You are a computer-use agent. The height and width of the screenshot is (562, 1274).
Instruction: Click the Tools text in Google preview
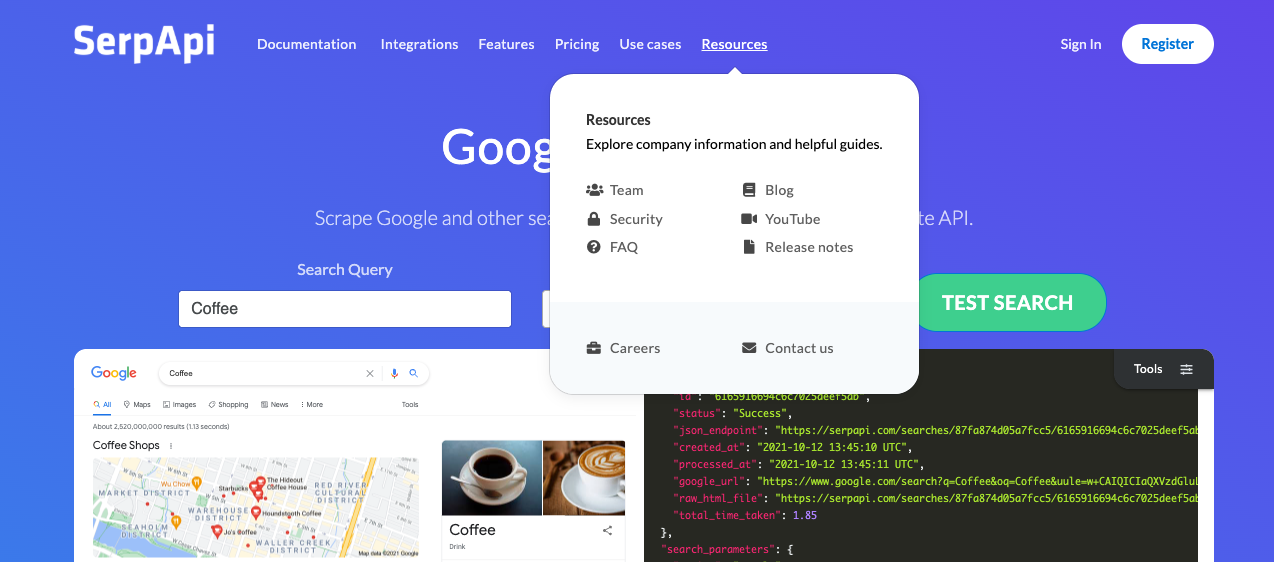(x=410, y=405)
